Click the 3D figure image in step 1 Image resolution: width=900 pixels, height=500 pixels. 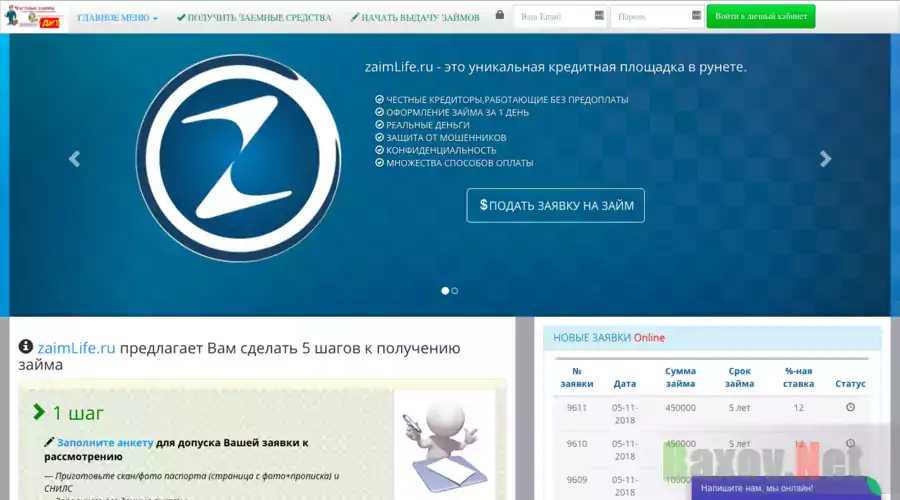tap(444, 445)
